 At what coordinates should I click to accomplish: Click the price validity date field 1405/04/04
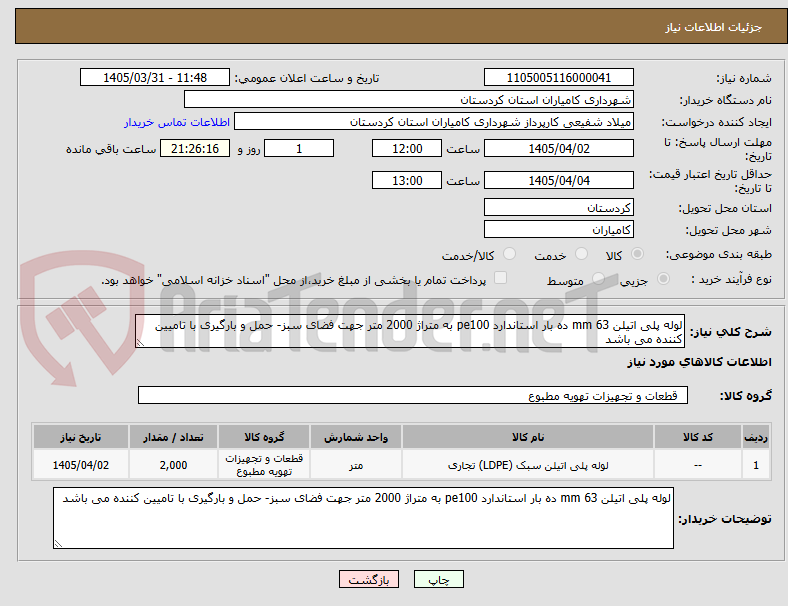point(558,180)
